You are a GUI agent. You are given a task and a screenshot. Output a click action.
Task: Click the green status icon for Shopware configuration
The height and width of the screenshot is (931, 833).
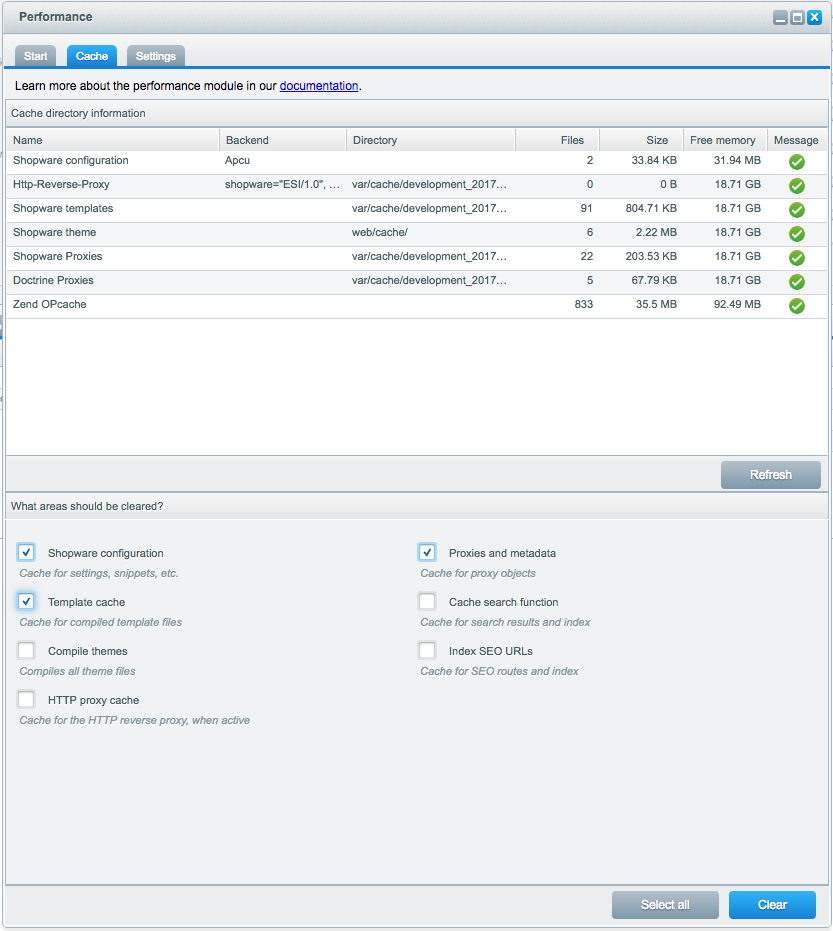click(x=796, y=162)
